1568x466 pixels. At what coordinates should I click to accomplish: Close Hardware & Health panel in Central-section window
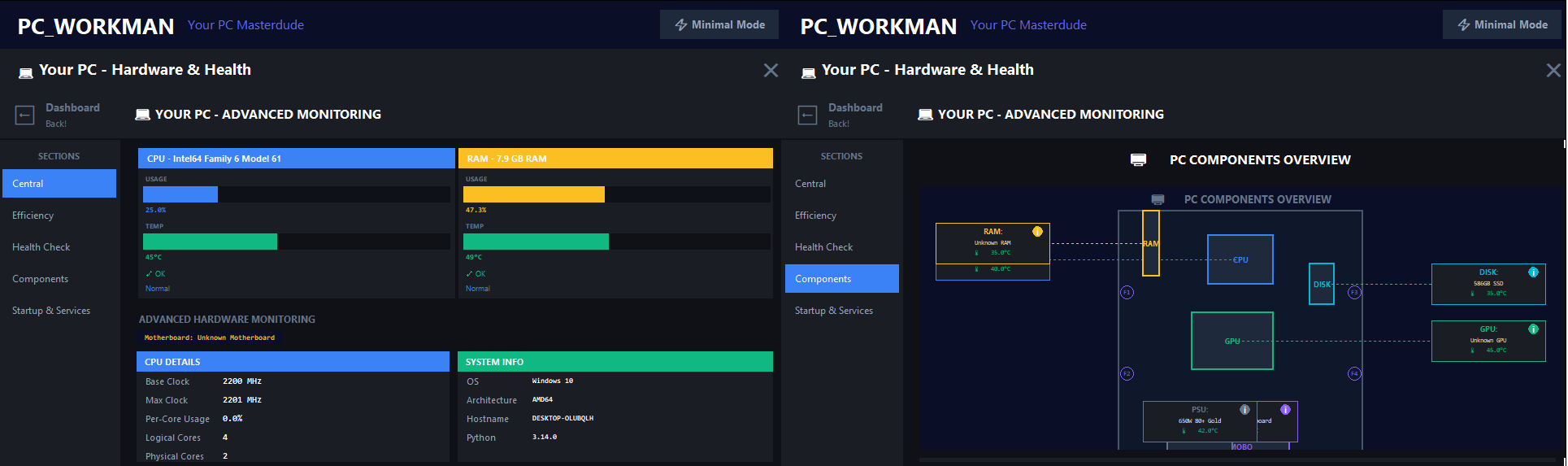click(771, 71)
